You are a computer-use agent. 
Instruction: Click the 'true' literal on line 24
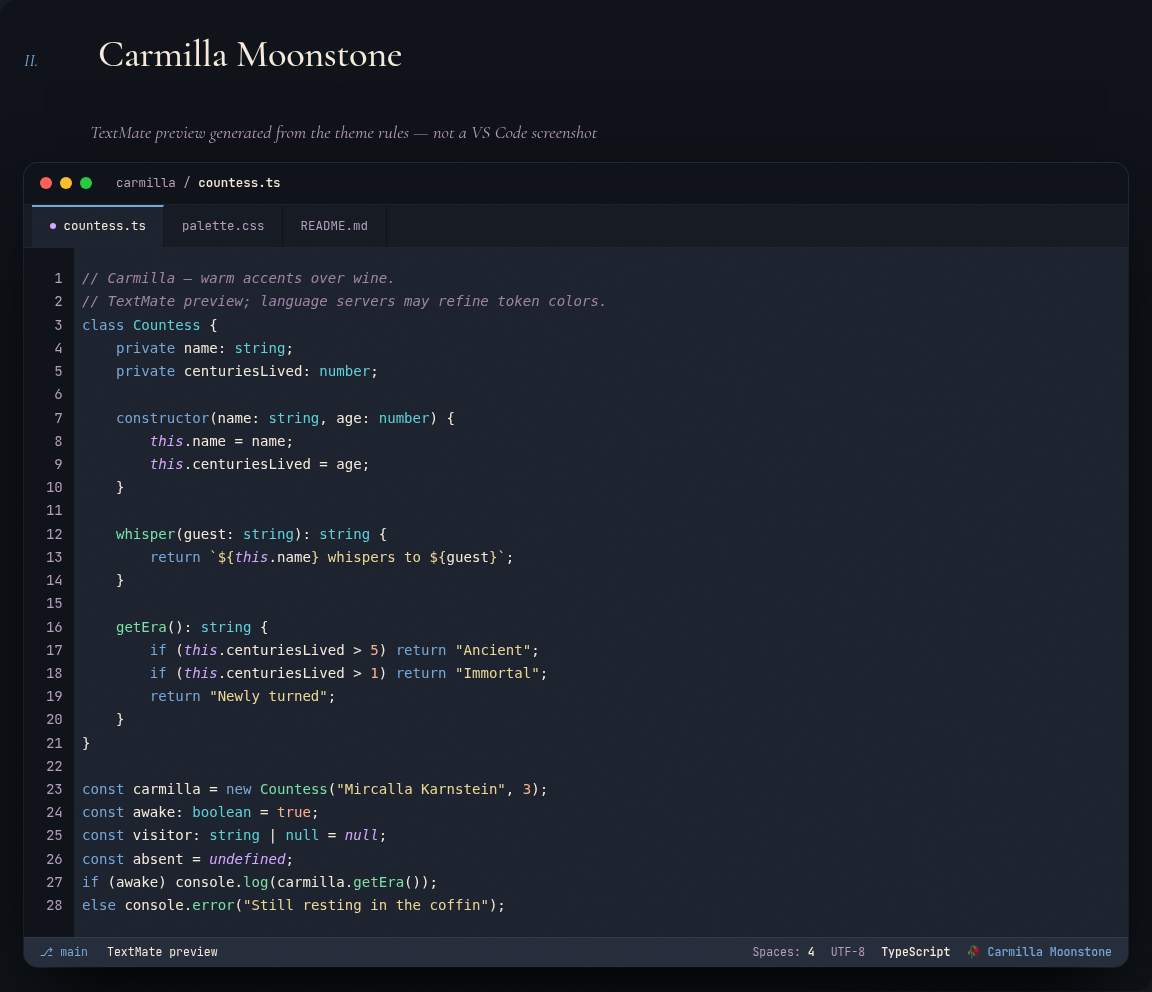click(294, 812)
